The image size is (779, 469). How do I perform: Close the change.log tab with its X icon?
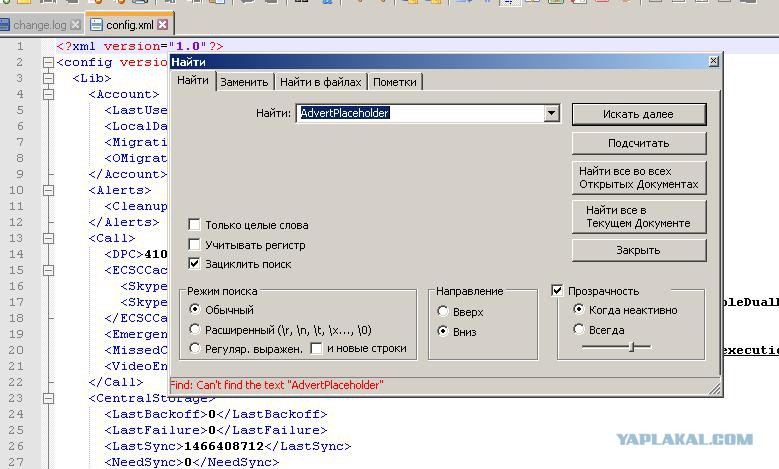point(76,24)
